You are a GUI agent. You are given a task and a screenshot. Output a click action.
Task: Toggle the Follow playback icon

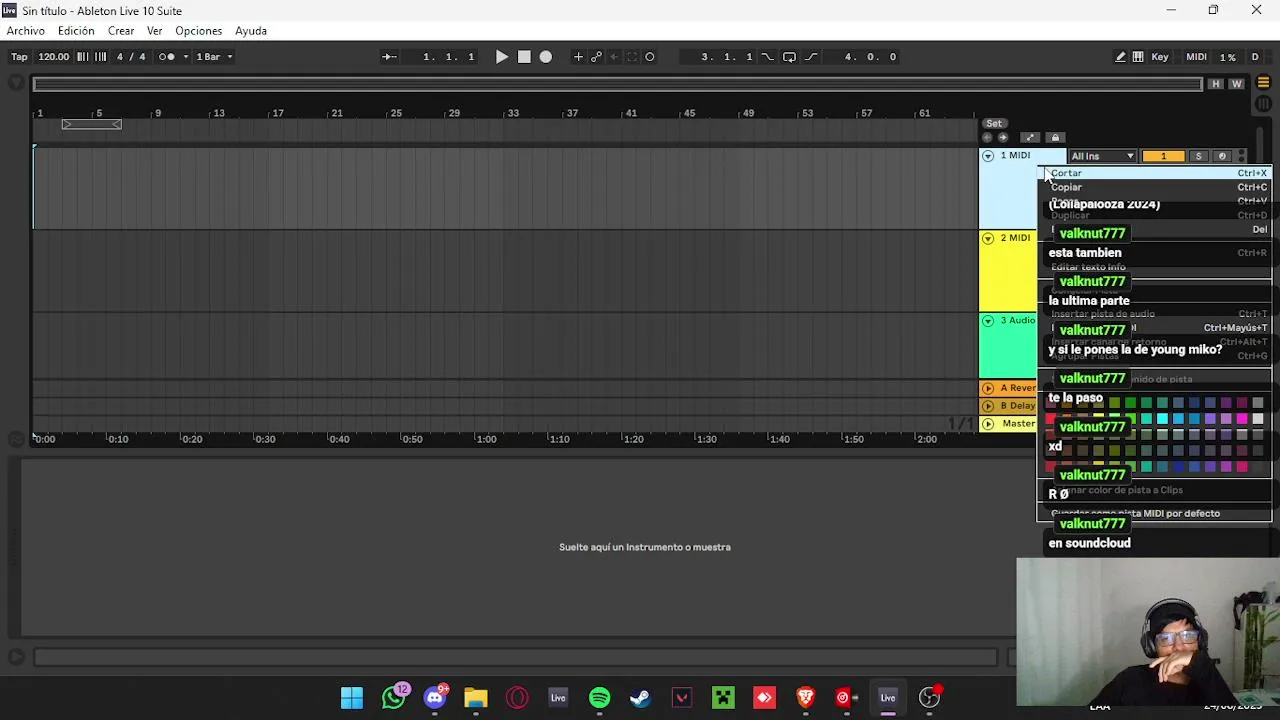[389, 57]
